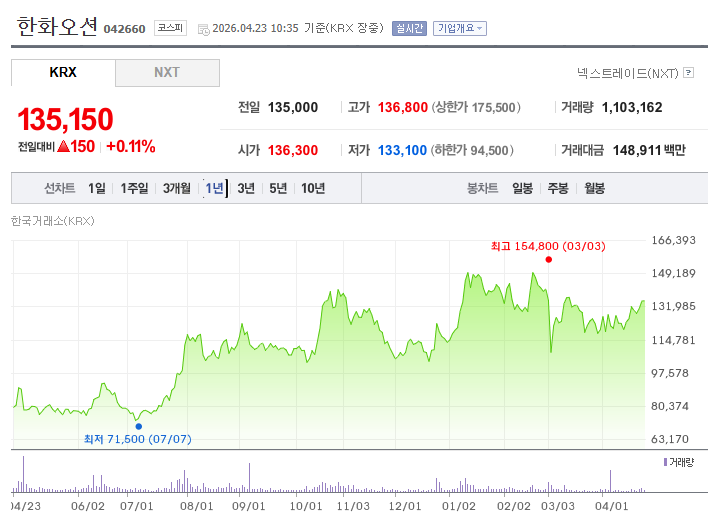Screen dimensions: 708x523
Task: Click the +0.11% change value
Action: (131, 146)
